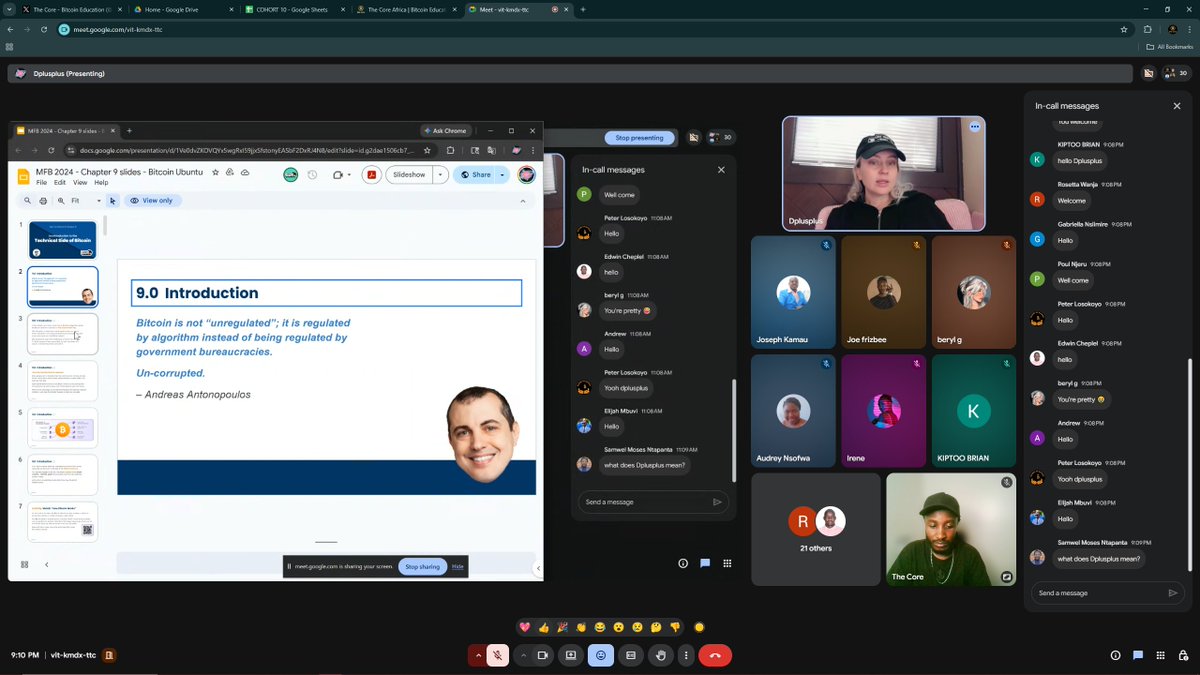
Task: Send the heart reaction emoji
Action: coord(524,627)
